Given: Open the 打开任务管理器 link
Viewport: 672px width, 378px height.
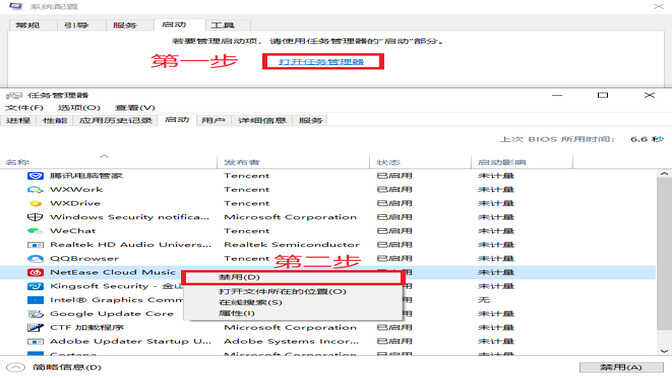Looking at the screenshot, I should [321, 62].
